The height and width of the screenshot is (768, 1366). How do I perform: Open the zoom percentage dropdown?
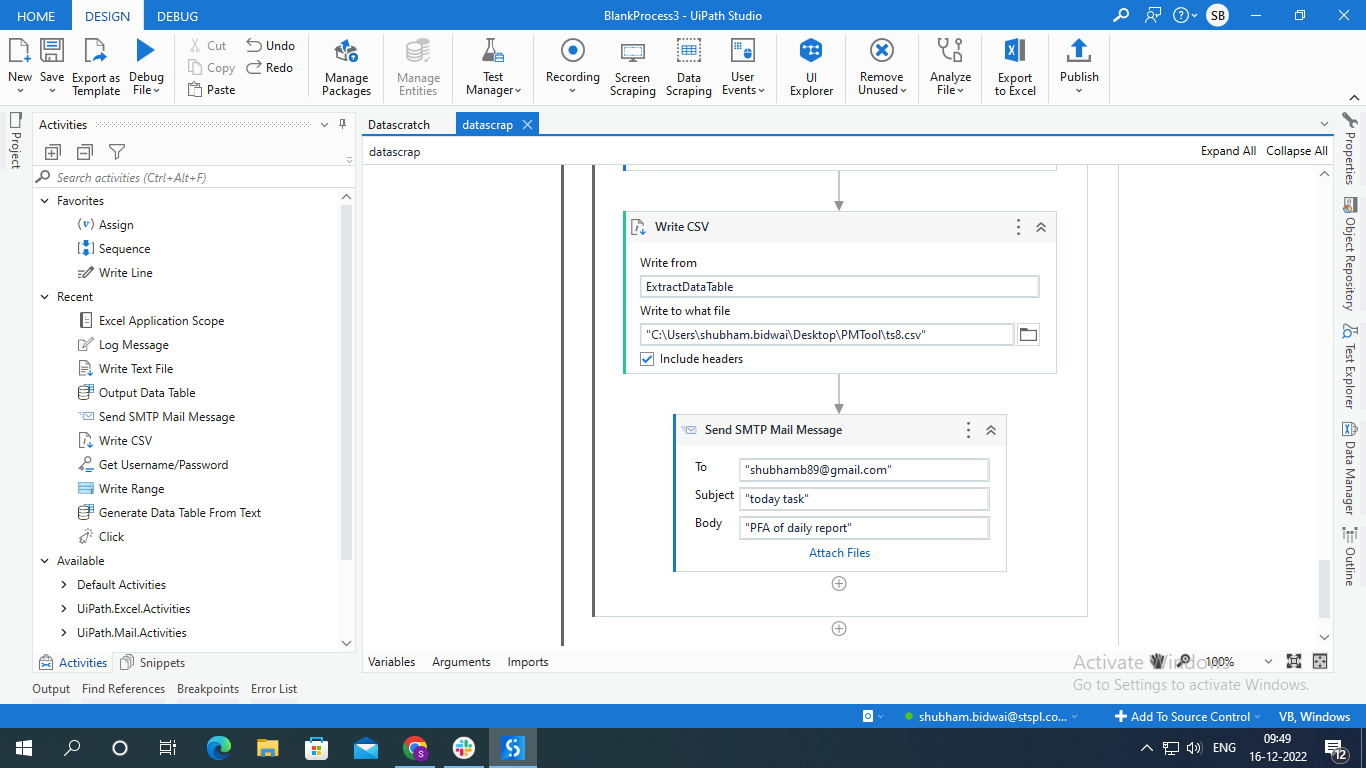tap(1268, 661)
